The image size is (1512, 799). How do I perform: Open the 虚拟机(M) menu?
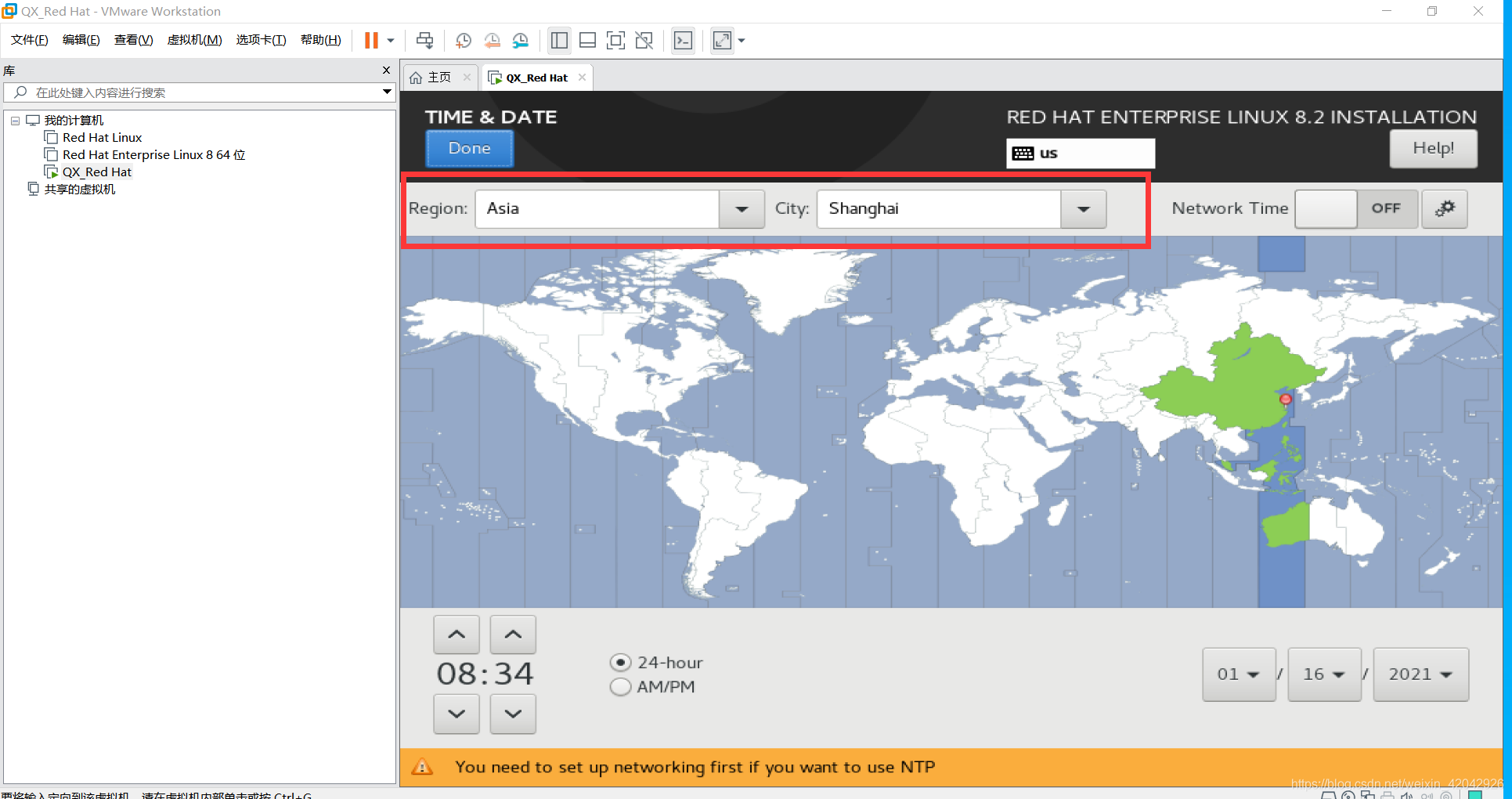194,40
